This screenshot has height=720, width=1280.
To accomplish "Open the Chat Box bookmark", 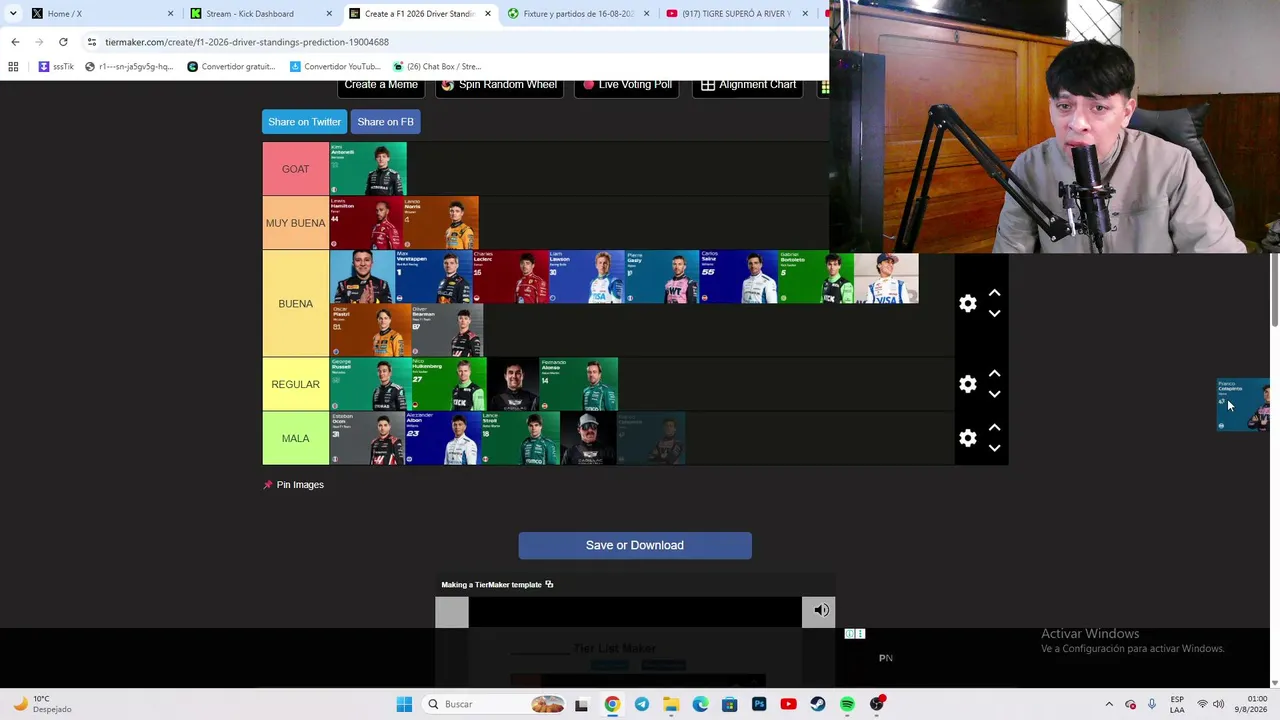I will (437, 67).
